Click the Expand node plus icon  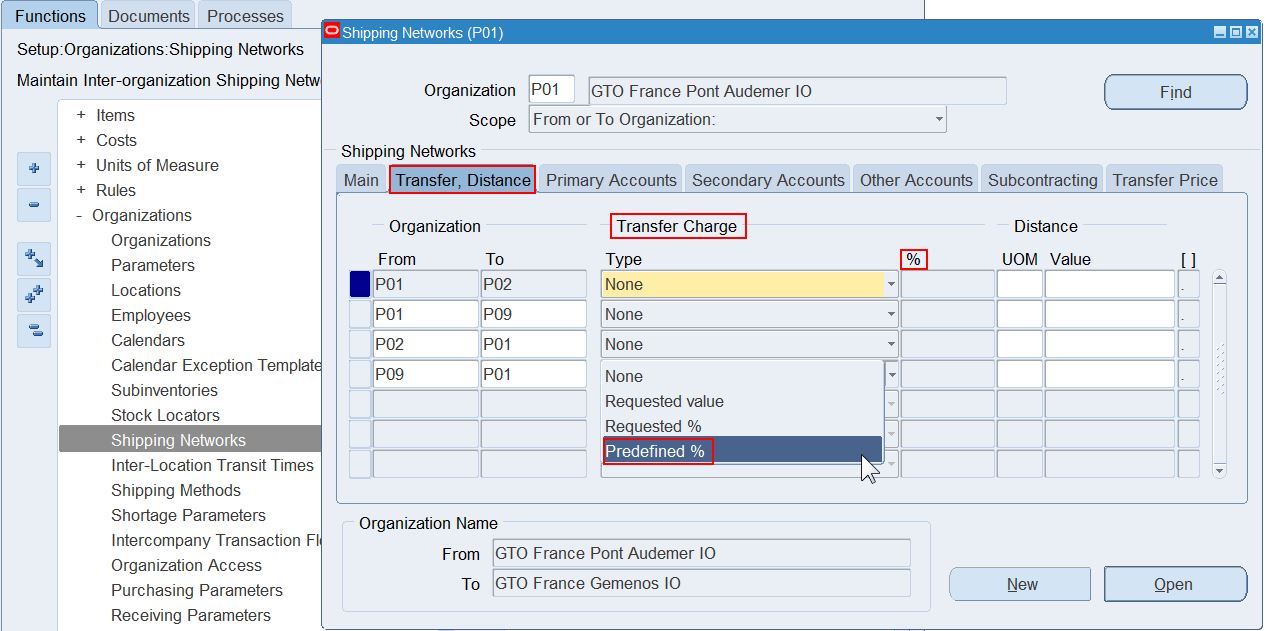pos(33,169)
